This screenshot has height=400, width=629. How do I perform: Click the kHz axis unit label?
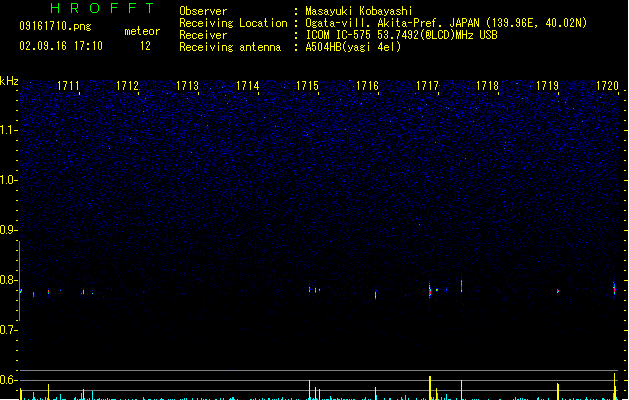click(9, 81)
